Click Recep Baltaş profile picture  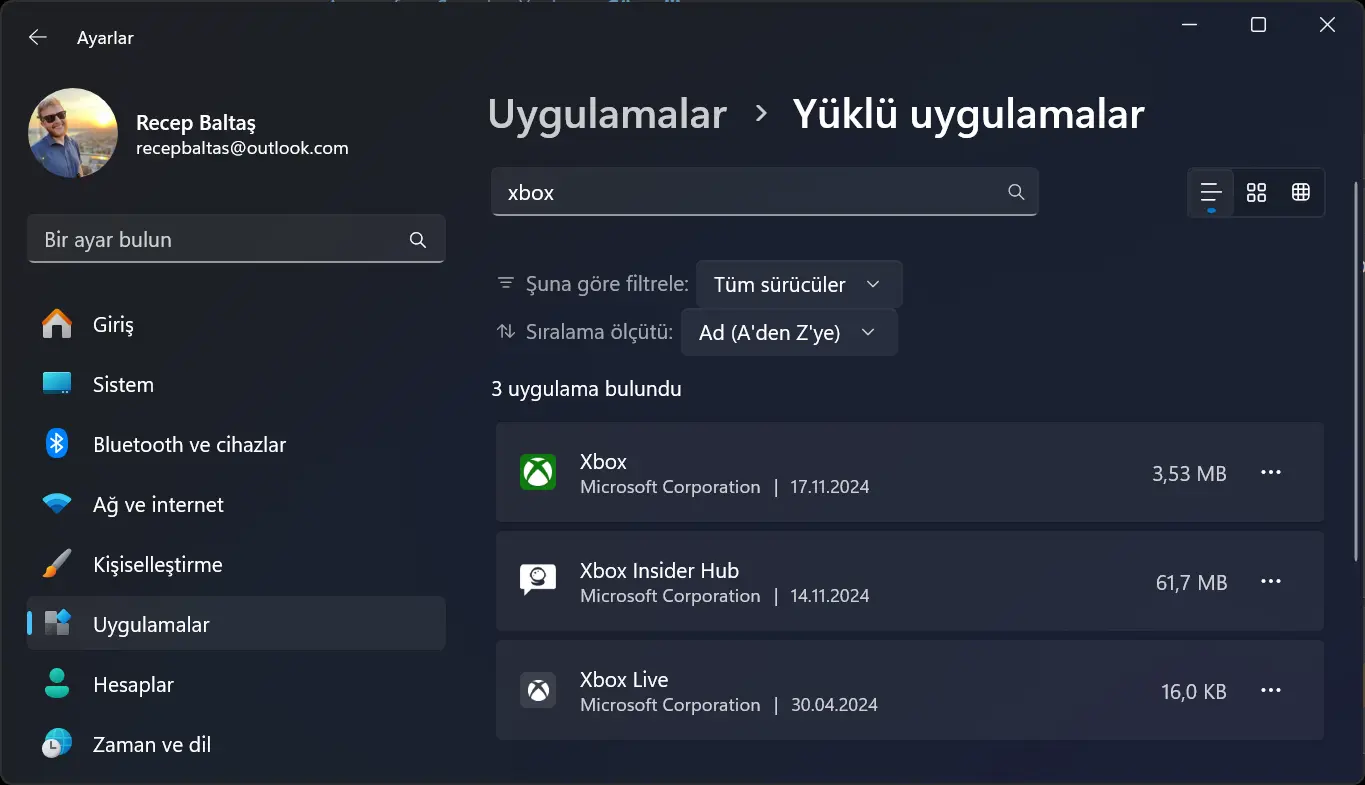(x=73, y=133)
